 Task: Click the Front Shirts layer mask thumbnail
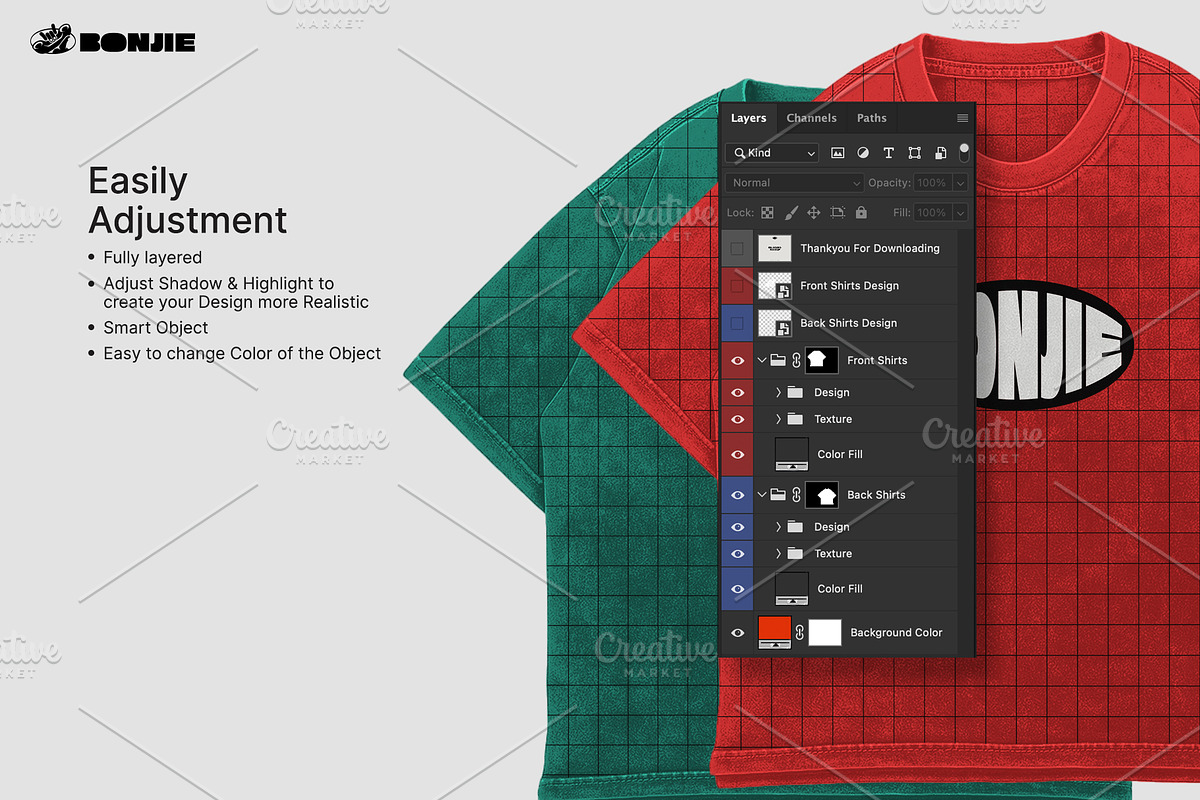tap(822, 360)
